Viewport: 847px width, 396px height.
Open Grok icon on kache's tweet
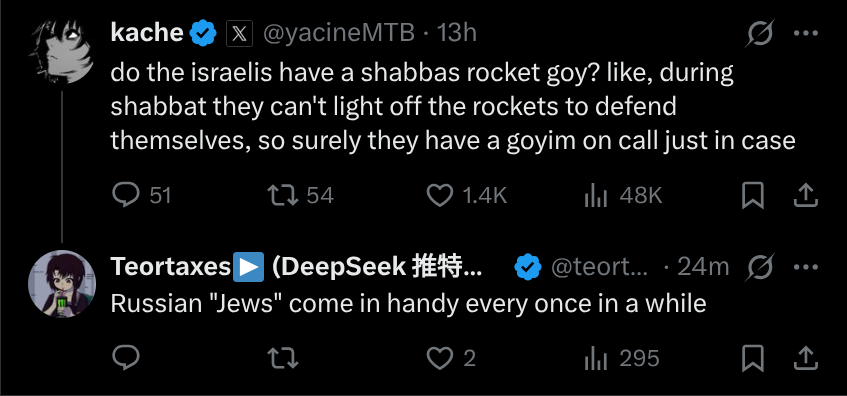[761, 33]
